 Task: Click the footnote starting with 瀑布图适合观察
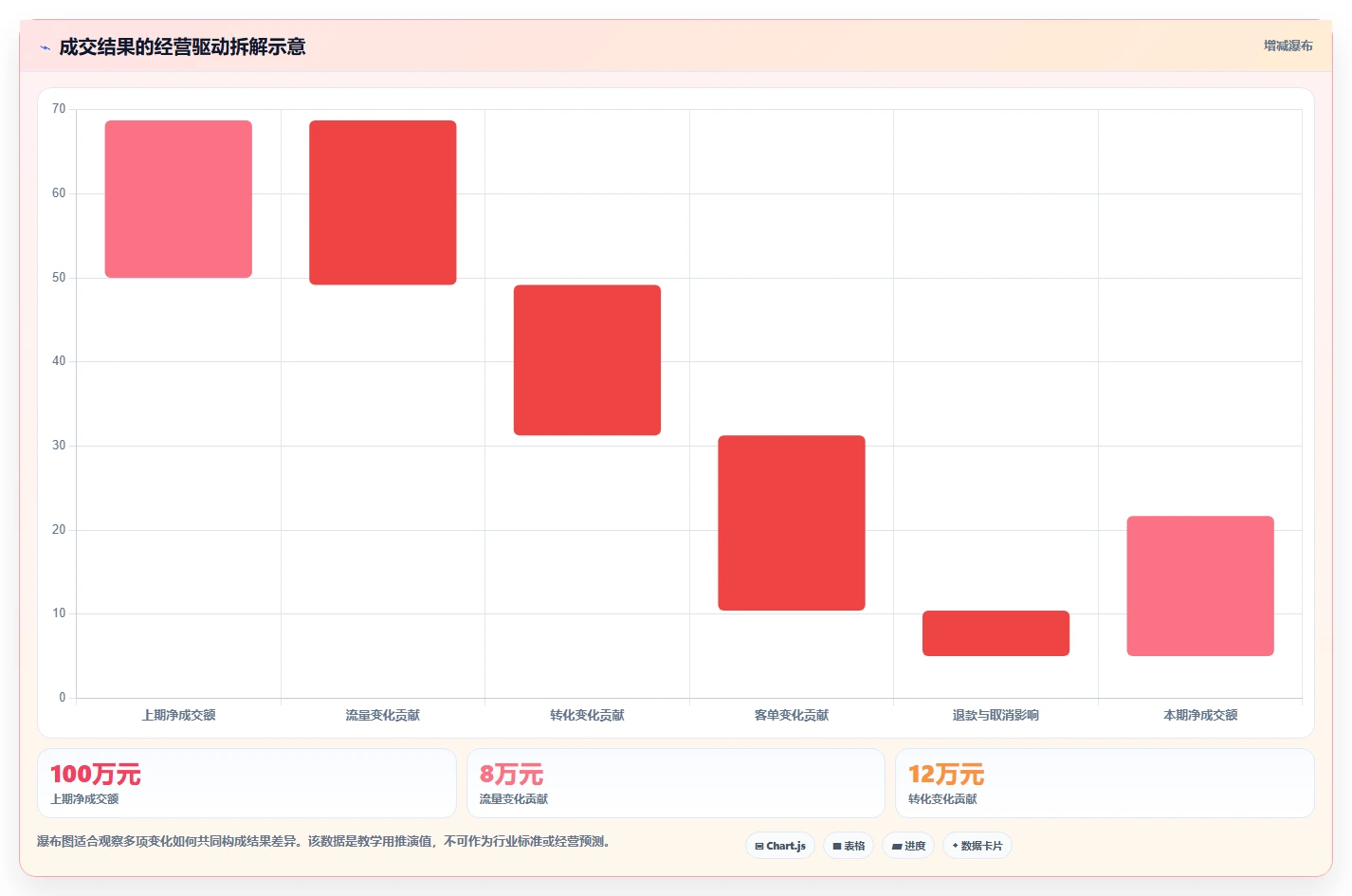click(325, 842)
